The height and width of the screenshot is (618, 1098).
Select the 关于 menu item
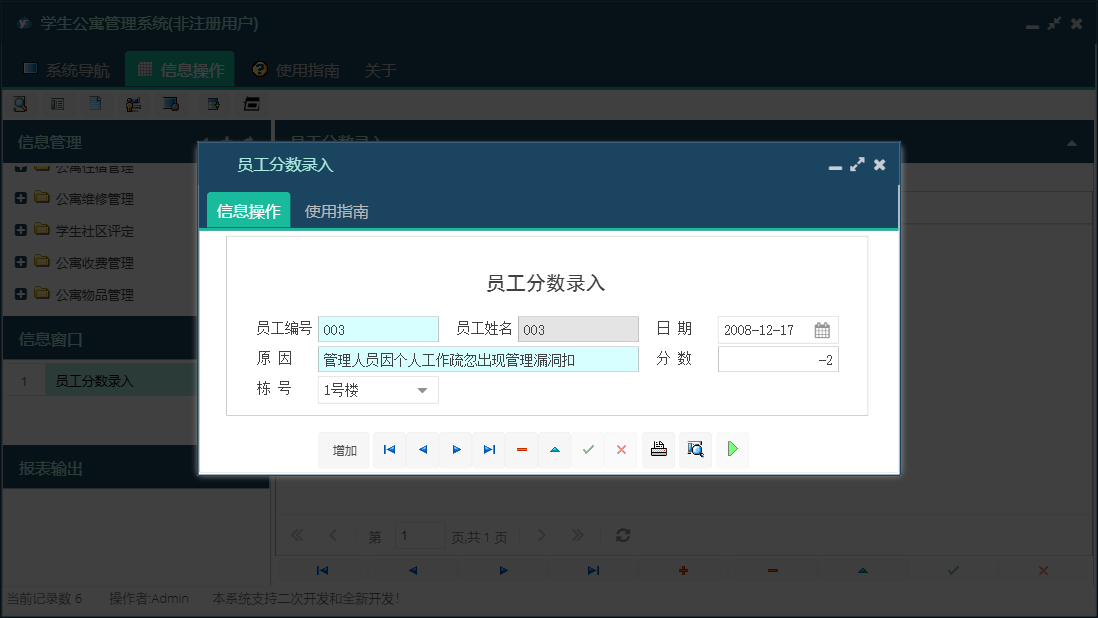point(380,71)
